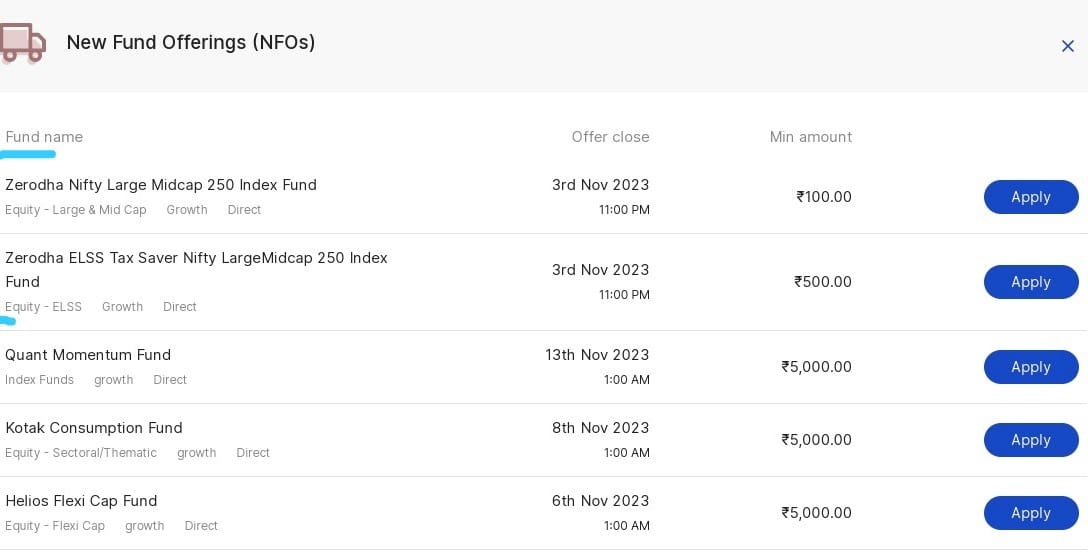This screenshot has width=1088, height=560.
Task: Click the Fund name column header
Action: (x=44, y=137)
